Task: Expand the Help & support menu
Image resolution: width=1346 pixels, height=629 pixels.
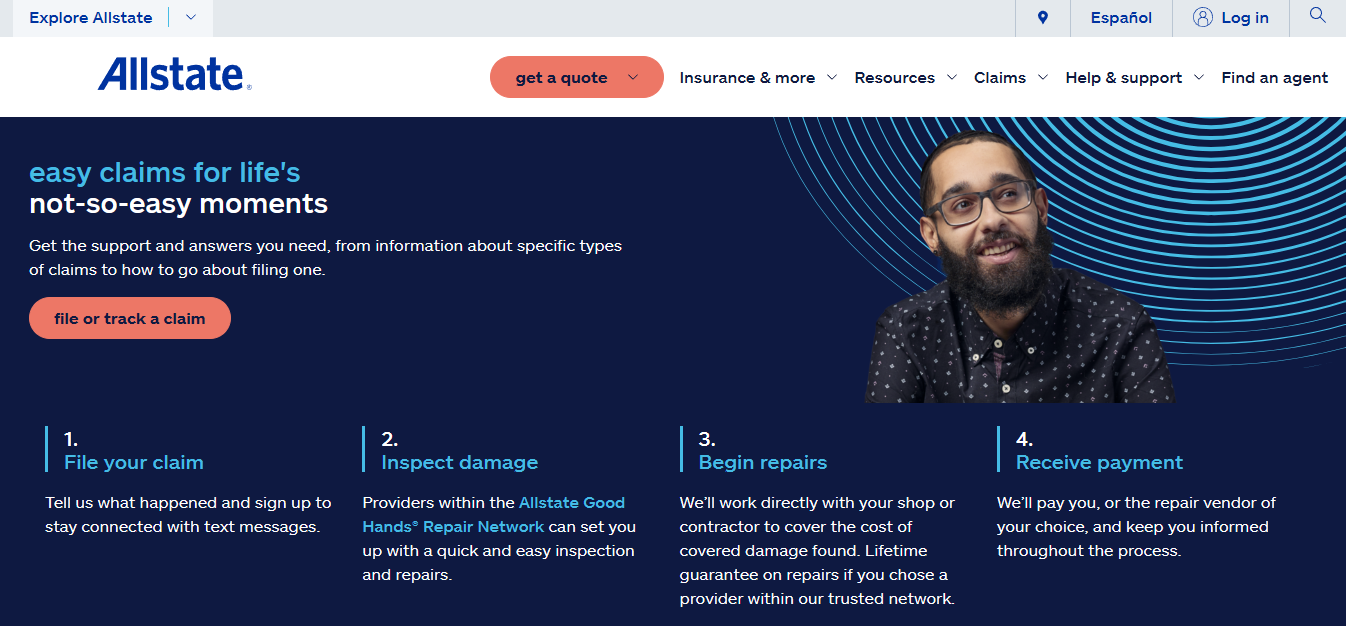Action: pyautogui.click(x=1133, y=78)
